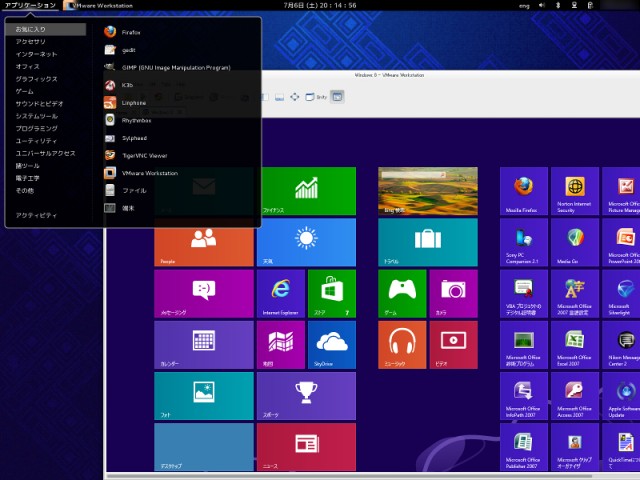The height and width of the screenshot is (480, 640).
Task: Open the volume control in top bar
Action: (542, 5)
